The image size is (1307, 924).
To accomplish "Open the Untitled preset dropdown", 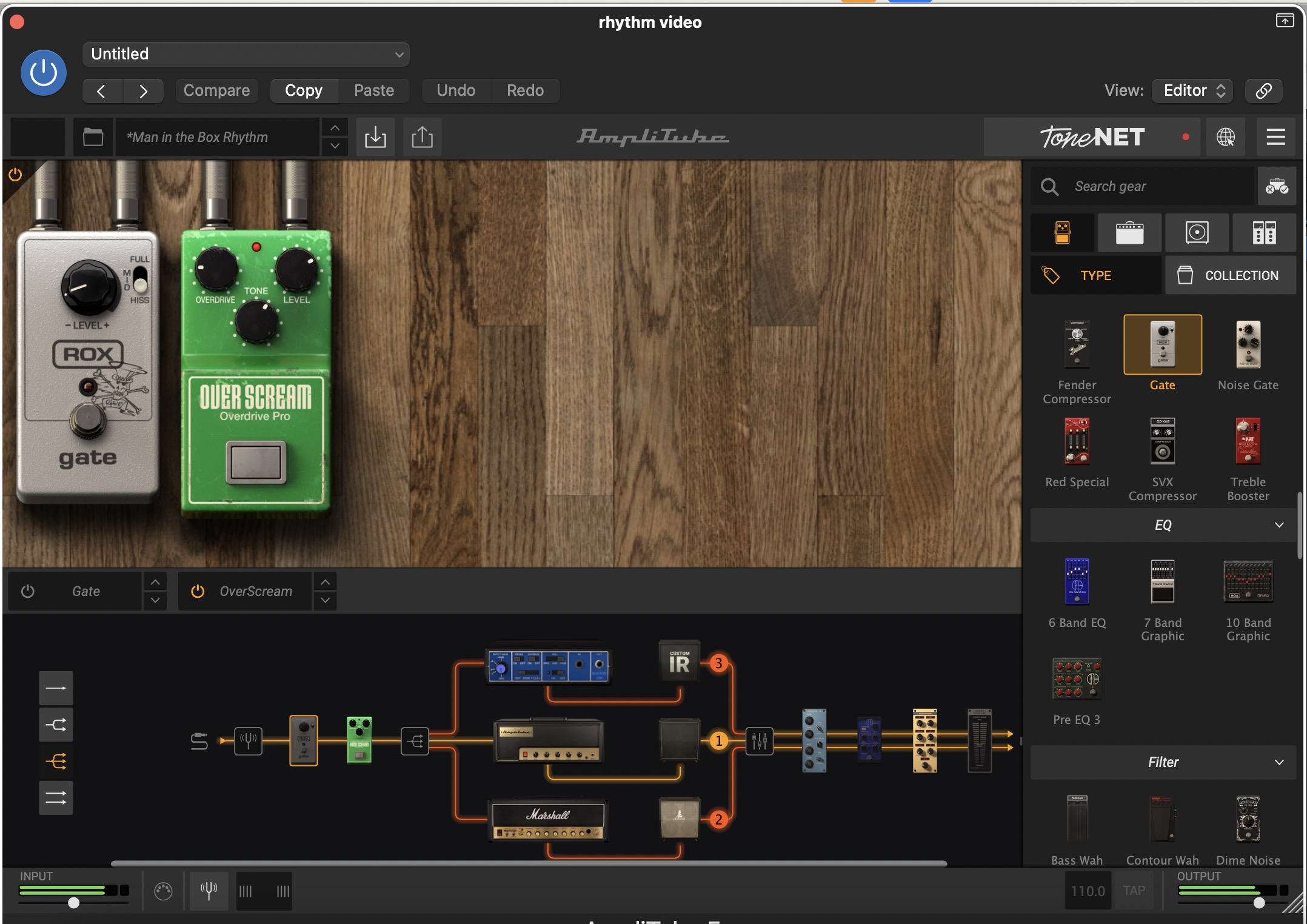I will tap(246, 54).
